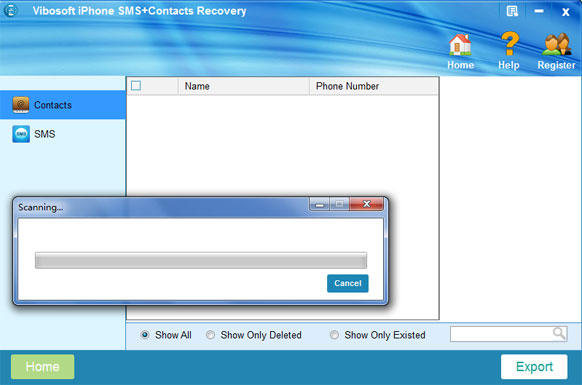Select the Show All radio button
The height and width of the screenshot is (385, 582).
tap(145, 335)
